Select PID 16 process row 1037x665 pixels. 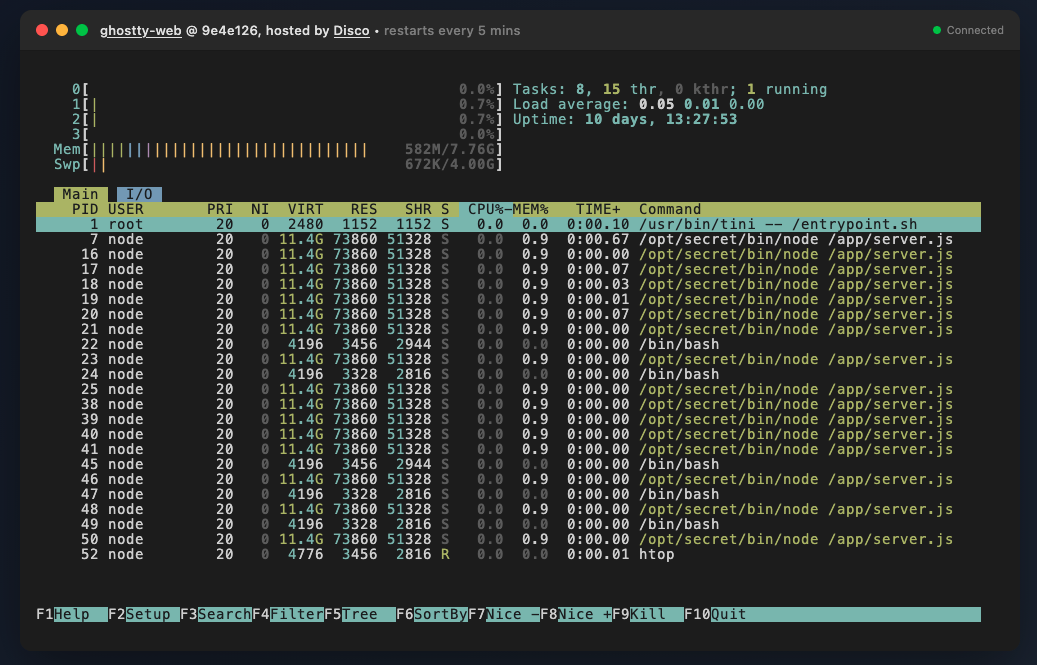(x=508, y=254)
